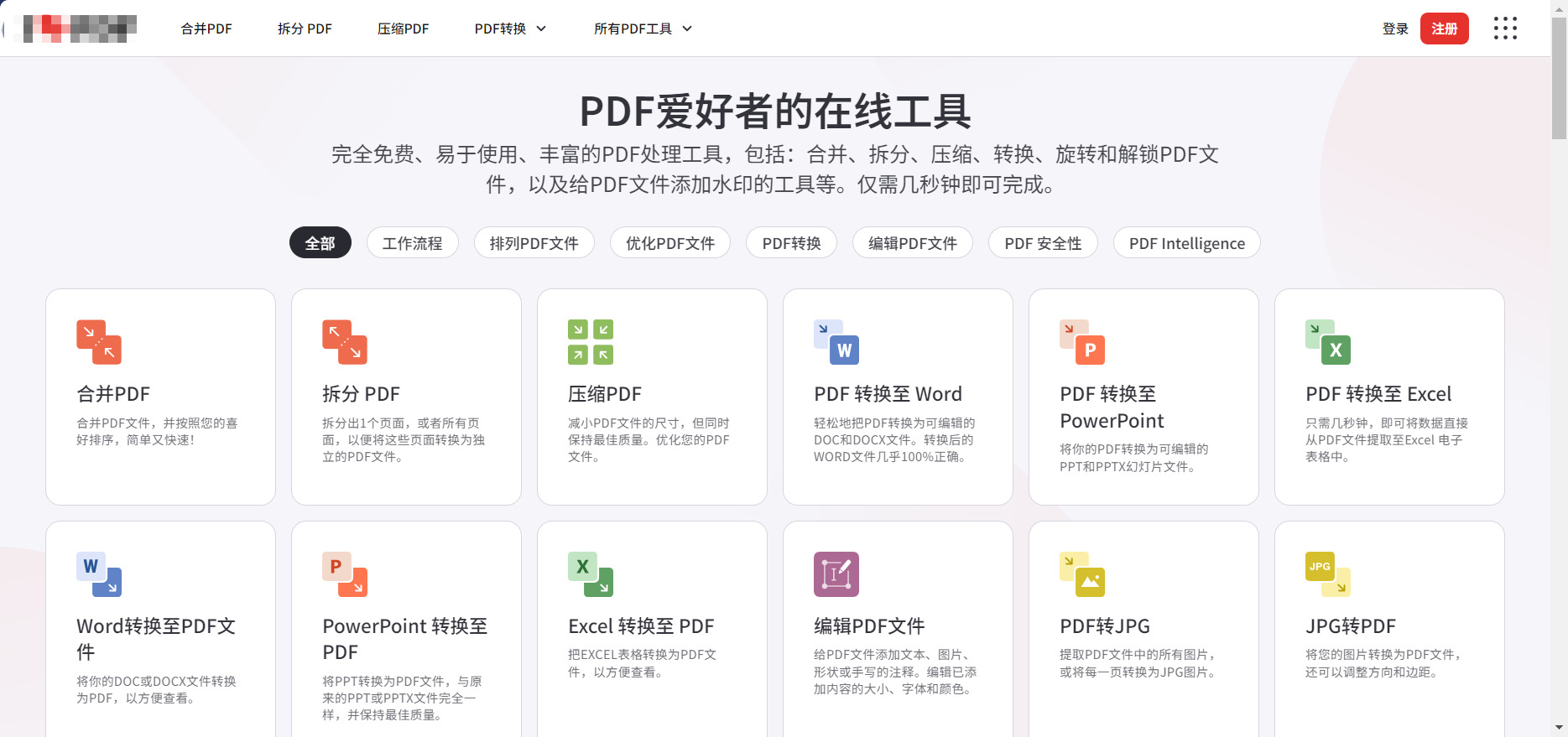
Task: Click the PDF转JPG yellow icon
Action: click(x=1082, y=574)
